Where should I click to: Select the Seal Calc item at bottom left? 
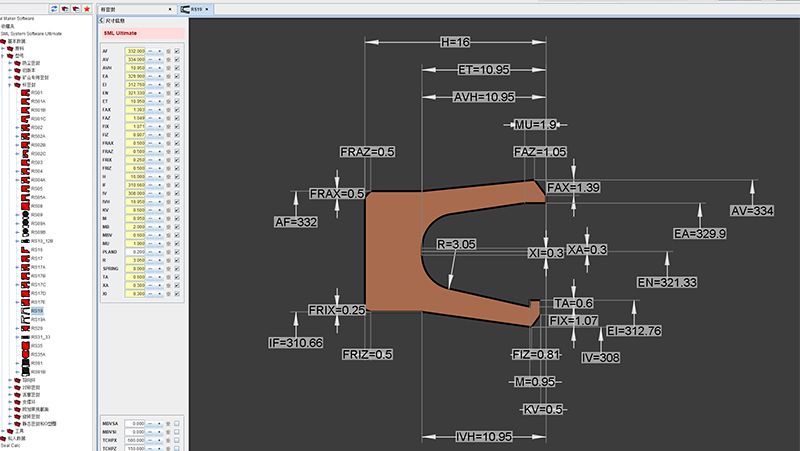click(x=14, y=446)
